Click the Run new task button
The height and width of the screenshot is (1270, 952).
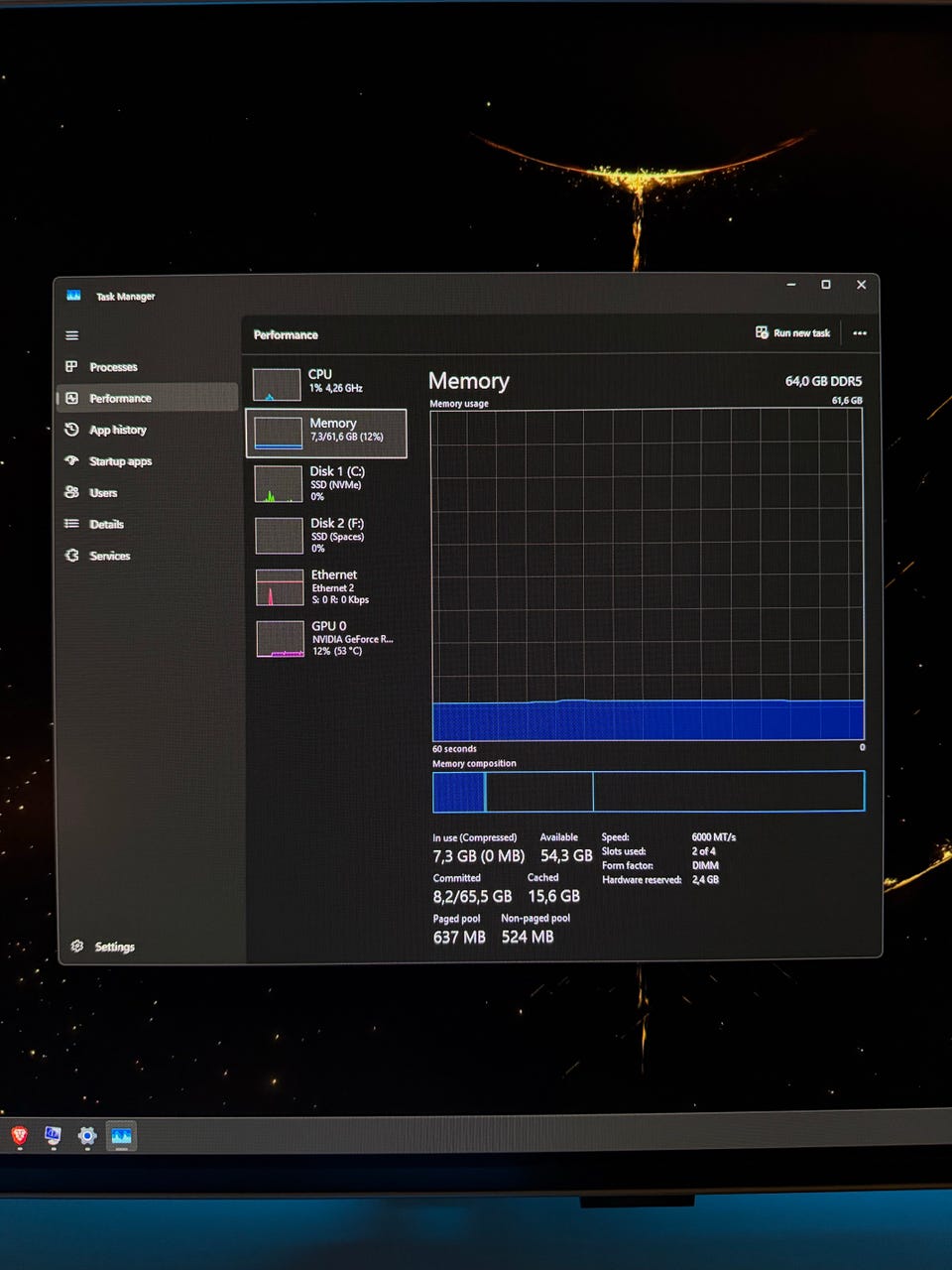point(792,333)
